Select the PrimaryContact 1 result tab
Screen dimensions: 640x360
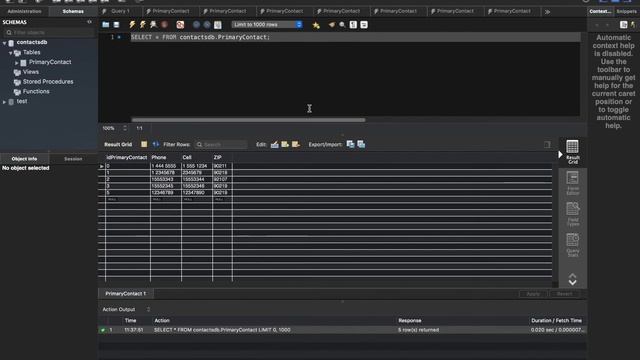126,293
